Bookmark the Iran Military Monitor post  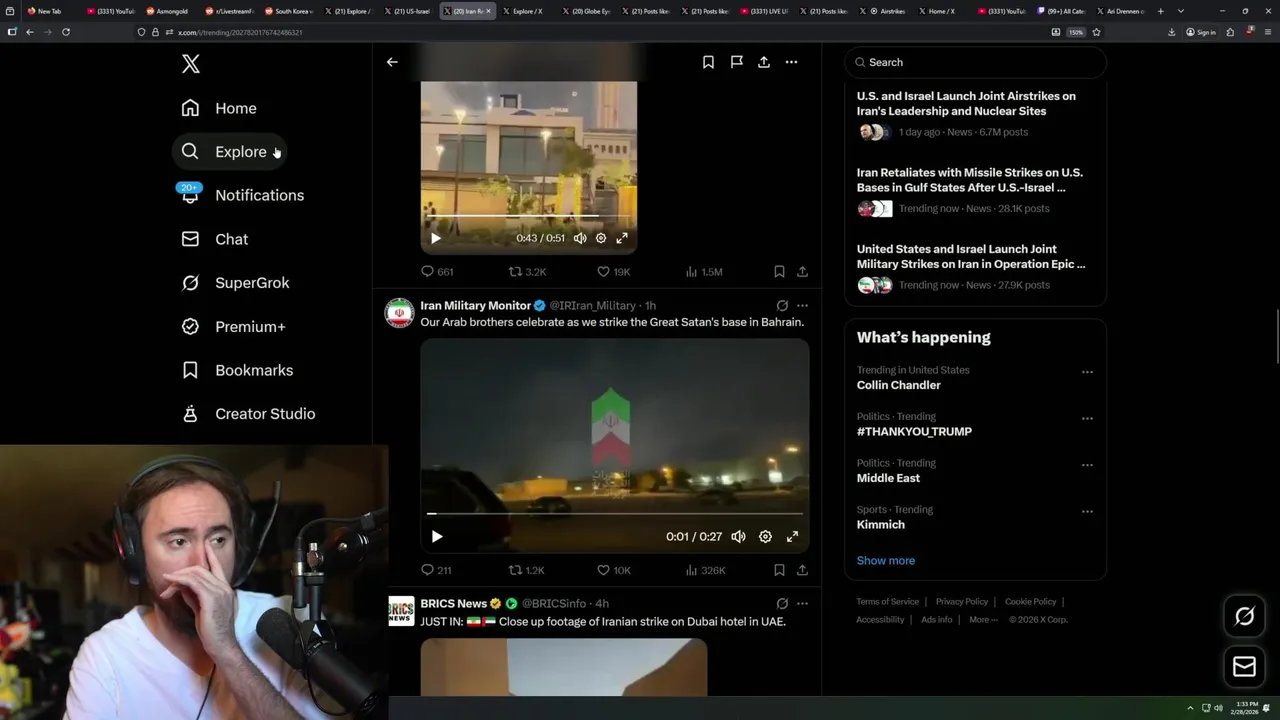779,570
